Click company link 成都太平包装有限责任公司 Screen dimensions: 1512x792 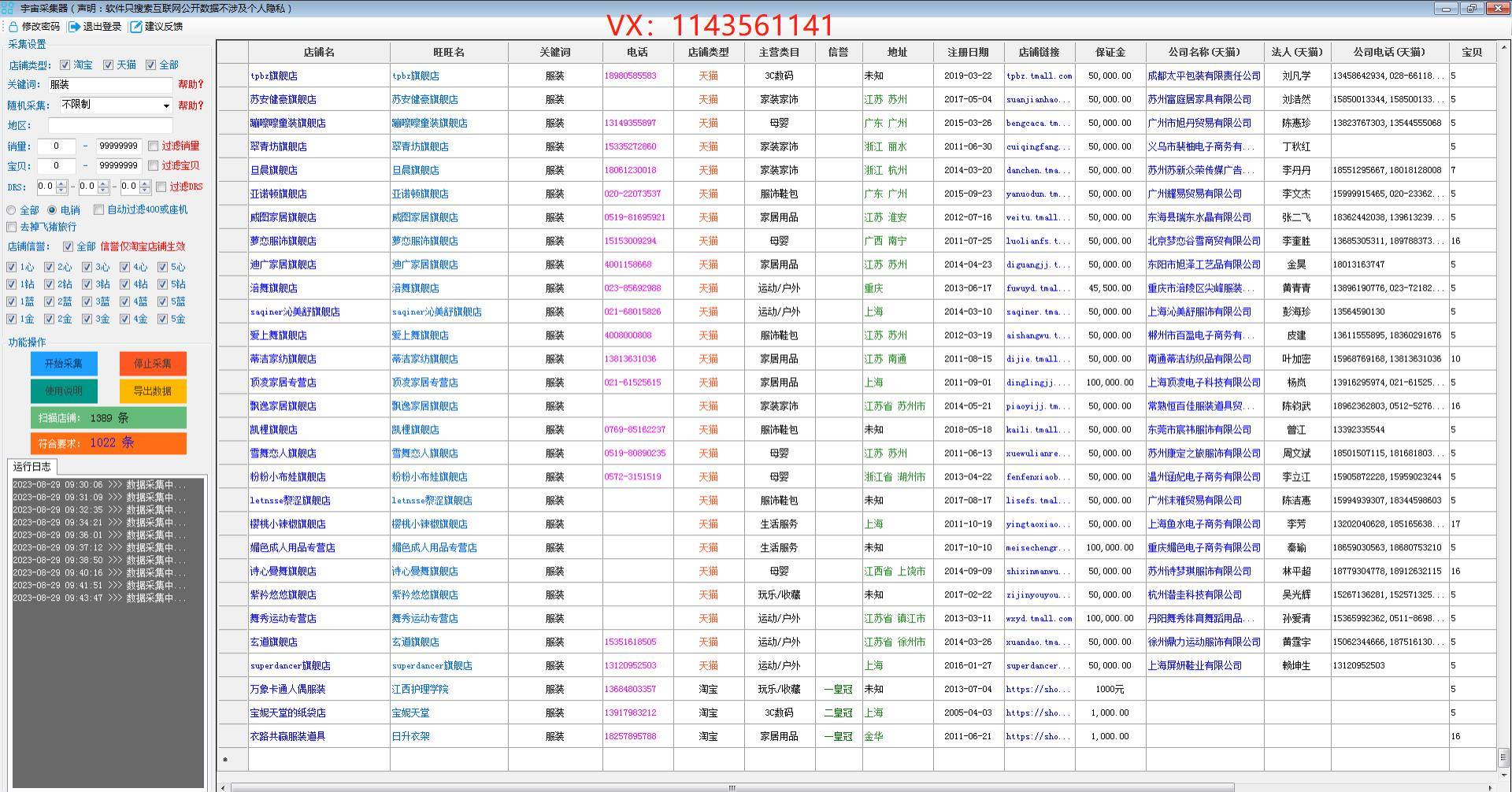1204,76
